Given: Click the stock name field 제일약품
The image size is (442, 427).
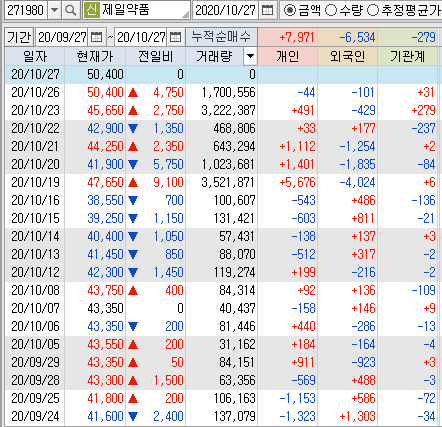Looking at the screenshot, I should click(137, 10).
